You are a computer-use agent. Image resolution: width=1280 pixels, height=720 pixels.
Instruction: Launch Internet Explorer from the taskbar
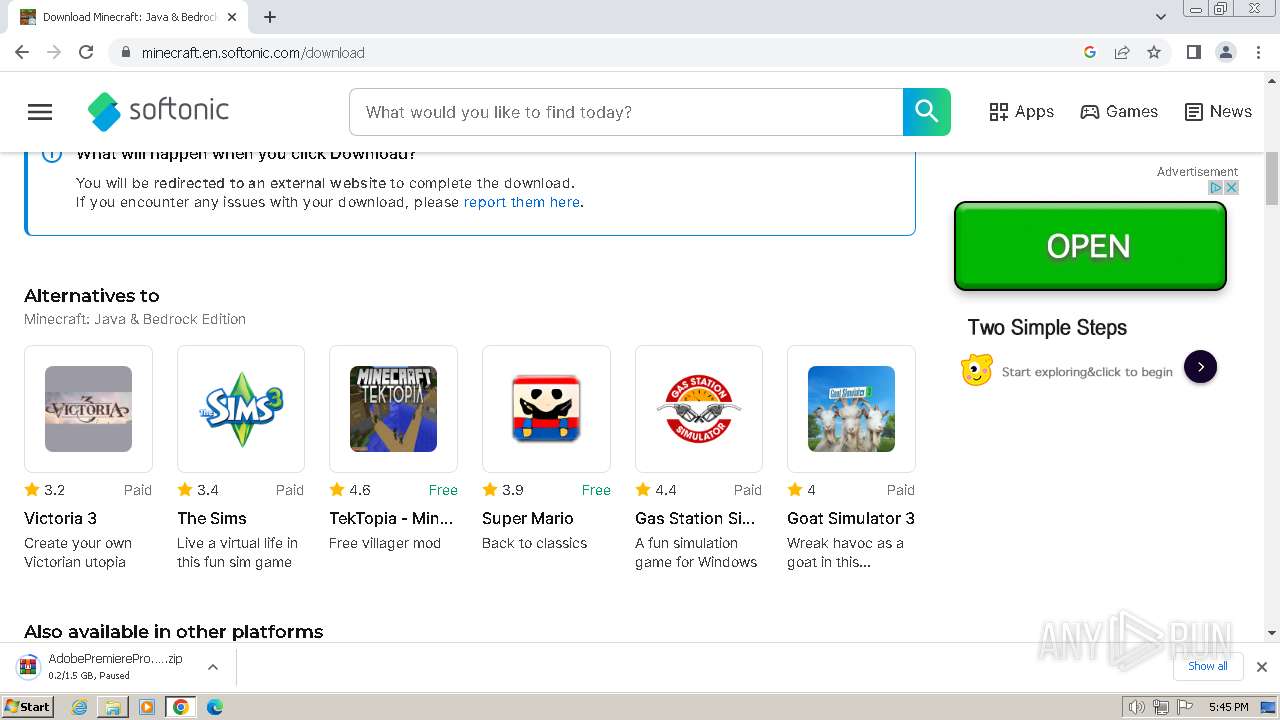pos(80,707)
